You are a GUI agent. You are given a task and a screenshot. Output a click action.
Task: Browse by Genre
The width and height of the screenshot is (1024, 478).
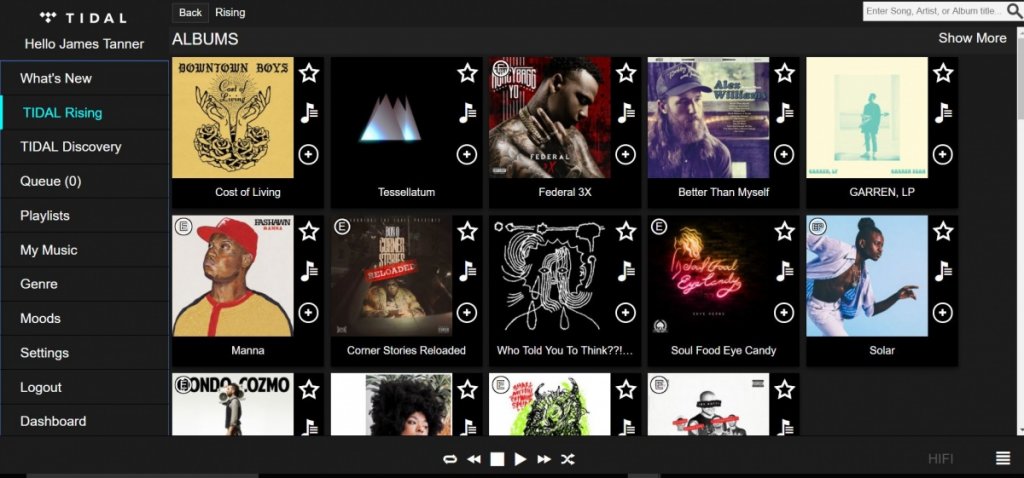click(x=85, y=284)
